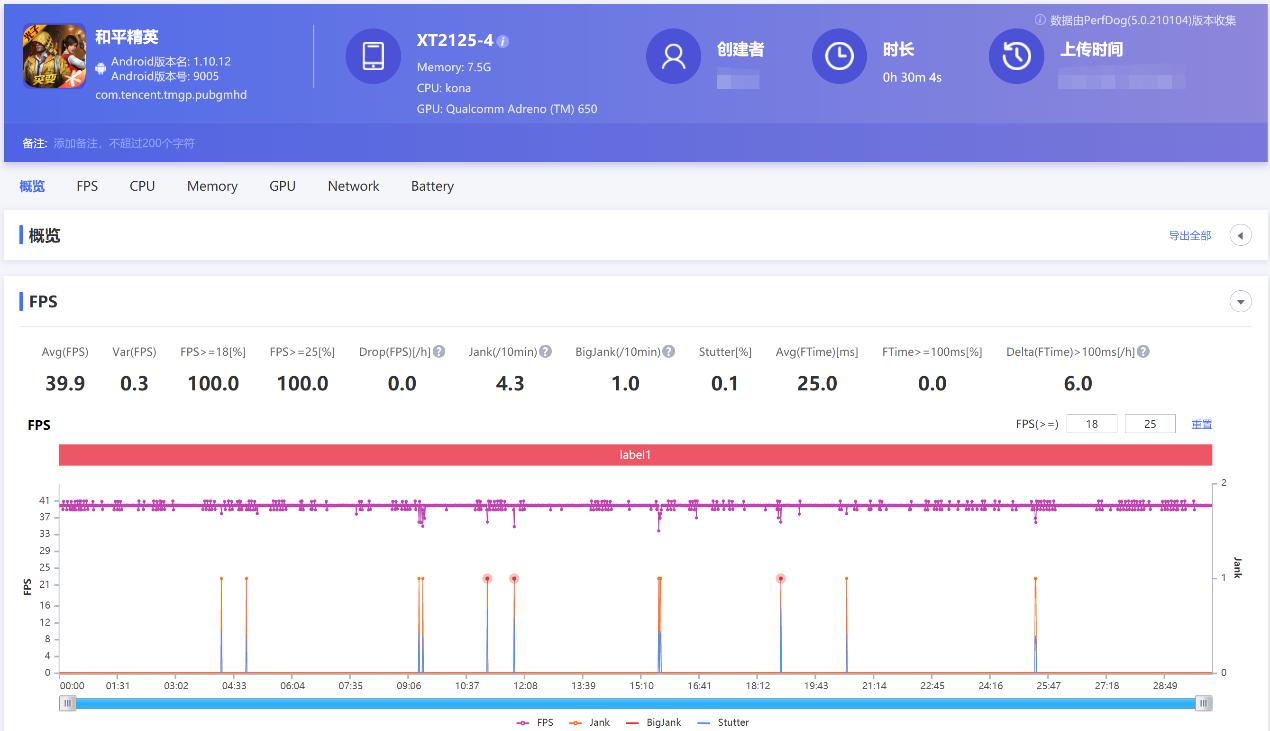Click the 创建者 person icon
The width and height of the screenshot is (1270, 731).
[x=672, y=57]
